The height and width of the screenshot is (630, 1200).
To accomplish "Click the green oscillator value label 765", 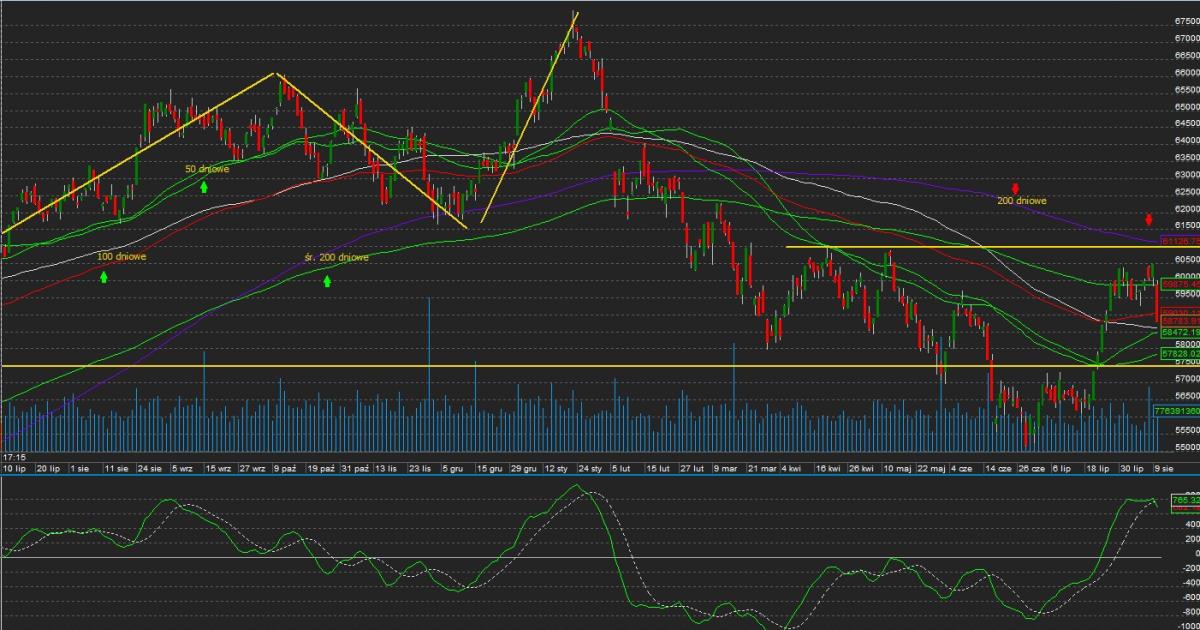I will (x=1183, y=499).
